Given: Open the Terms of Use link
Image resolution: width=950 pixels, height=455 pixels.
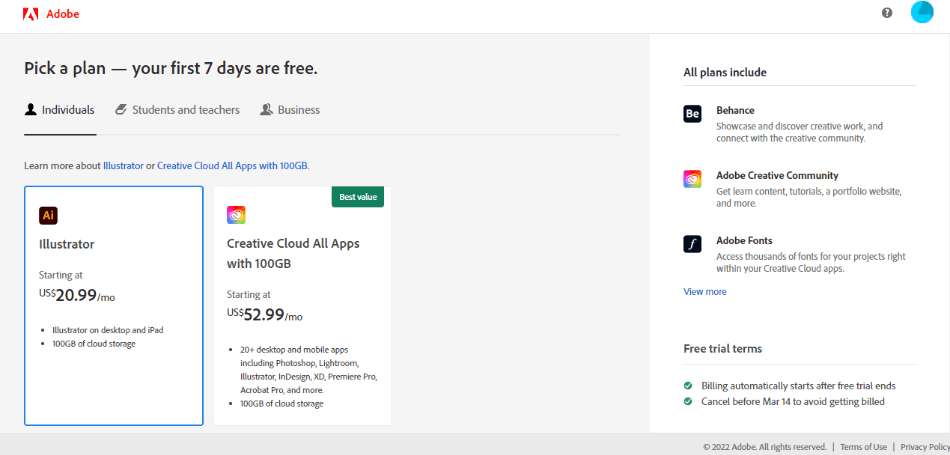Looking at the screenshot, I should [863, 447].
